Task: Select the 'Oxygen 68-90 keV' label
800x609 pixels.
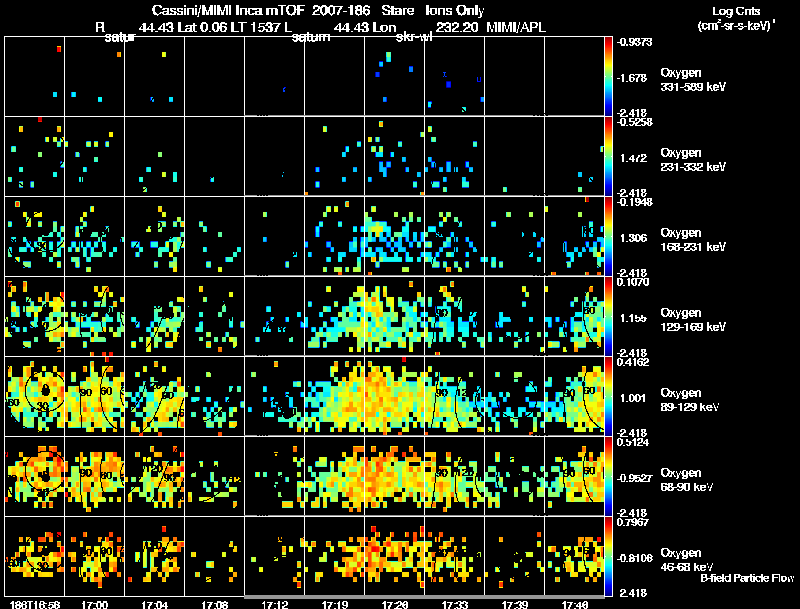Action: [687, 480]
